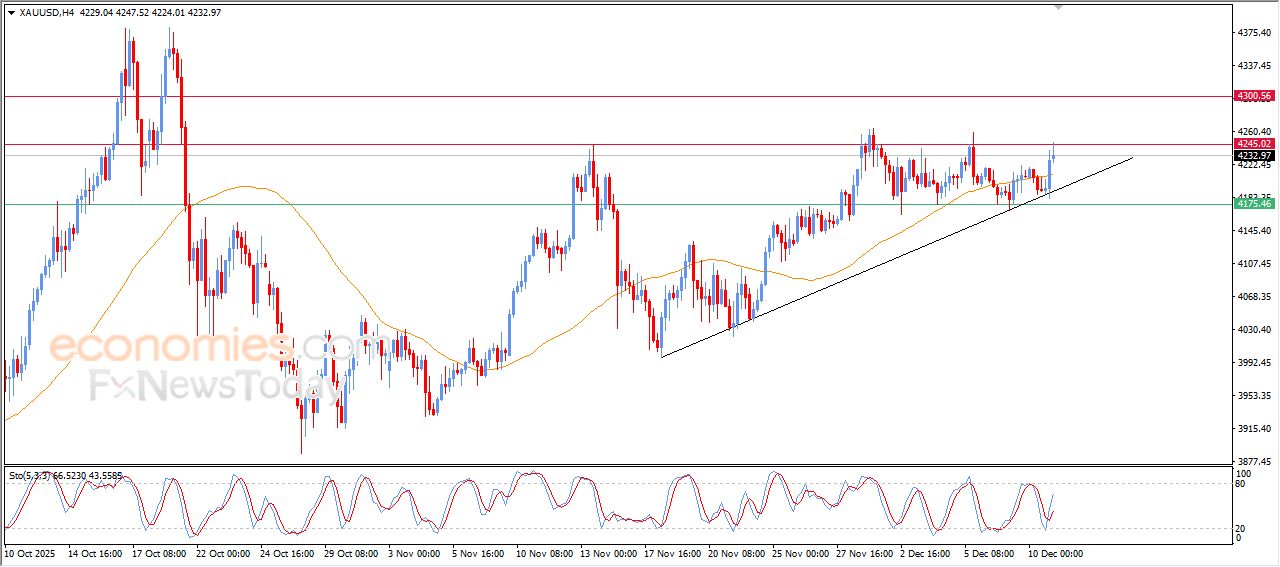Click the 10 Oct 2025 date label
Screen dimensions: 1280x567
coord(31,553)
